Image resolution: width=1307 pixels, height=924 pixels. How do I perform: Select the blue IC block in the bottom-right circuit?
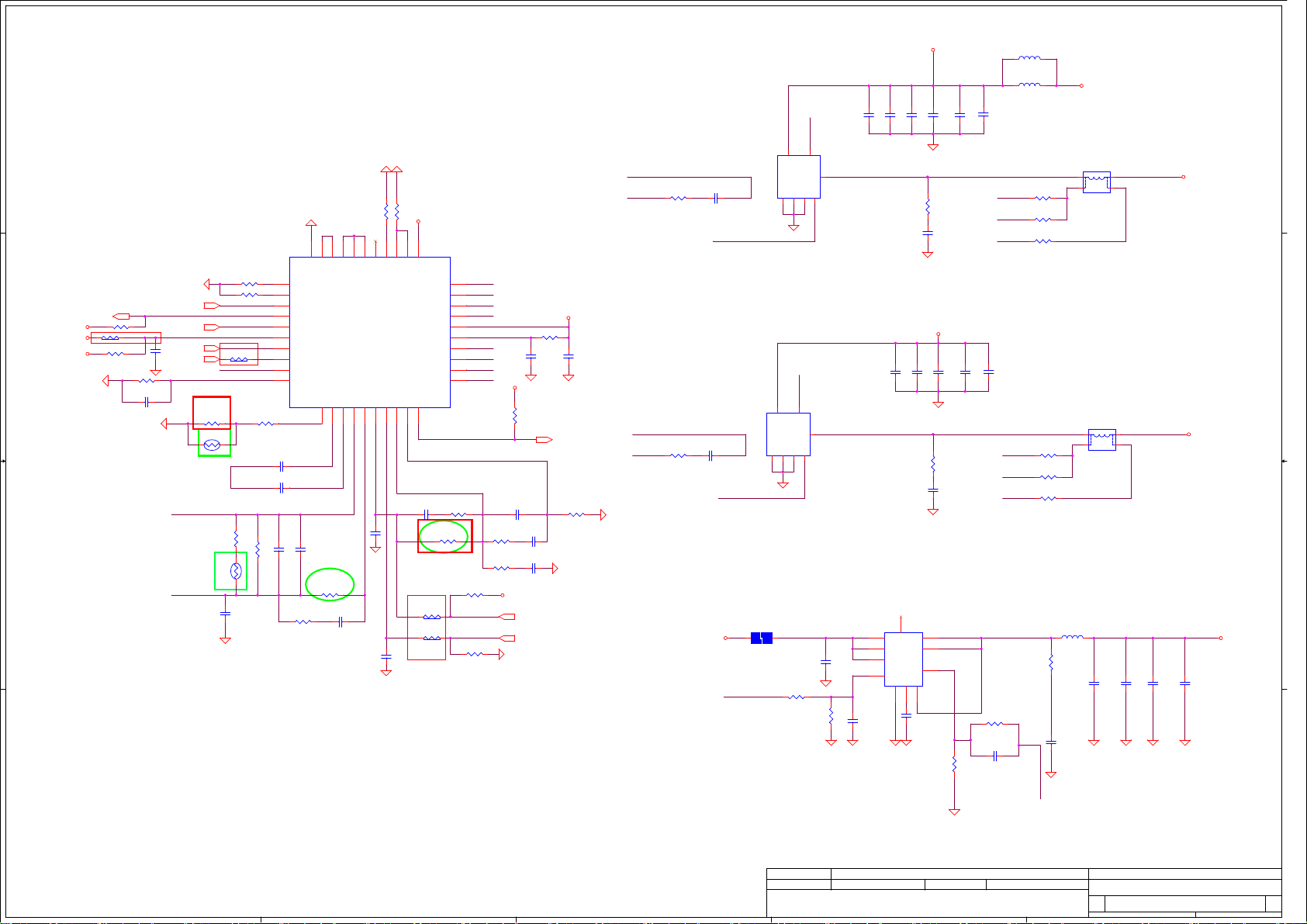(904, 659)
